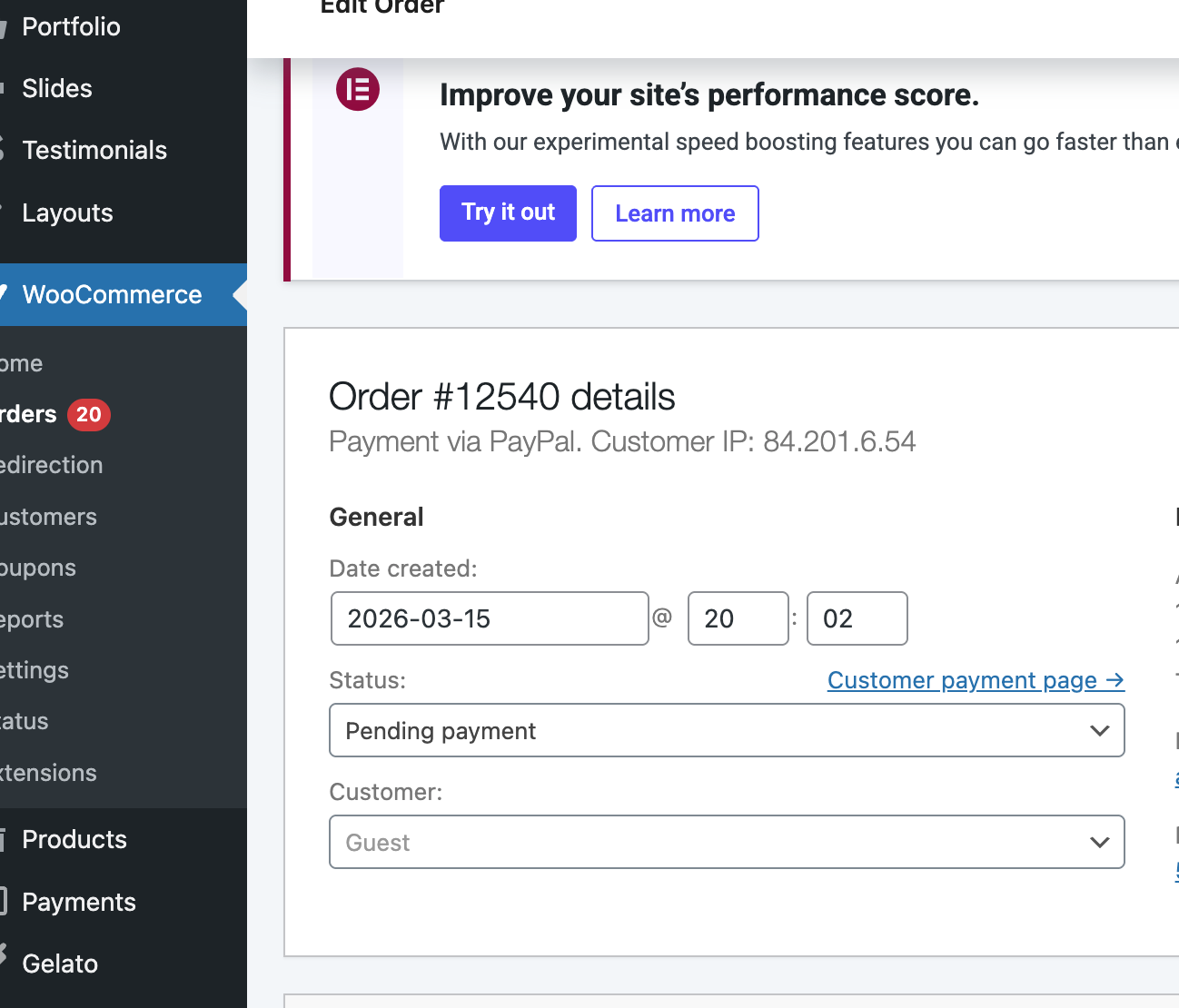Open Testimonials in the sidebar

tap(94, 151)
